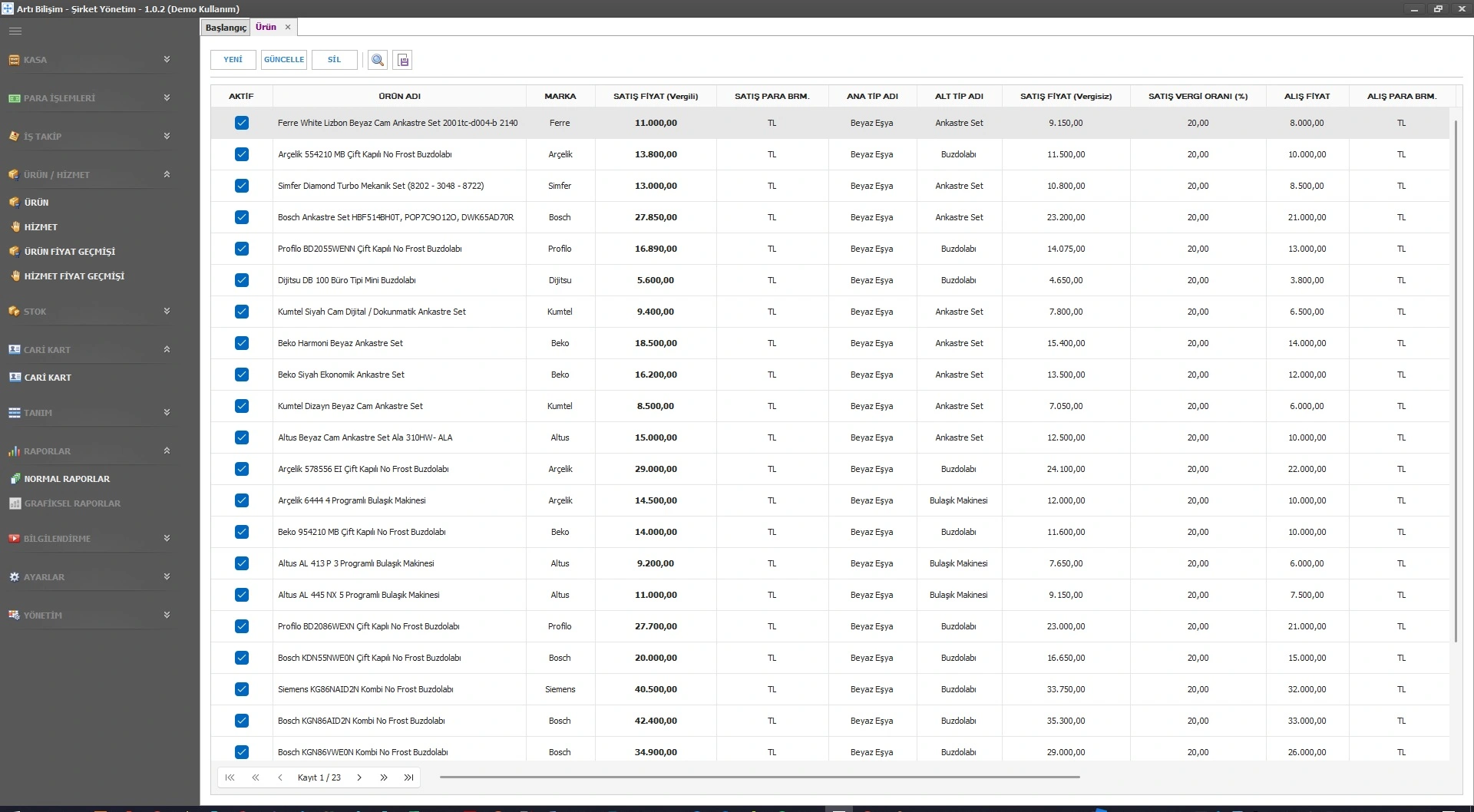
Task: Click the CARİ KART section header icon
Action: click(x=14, y=350)
